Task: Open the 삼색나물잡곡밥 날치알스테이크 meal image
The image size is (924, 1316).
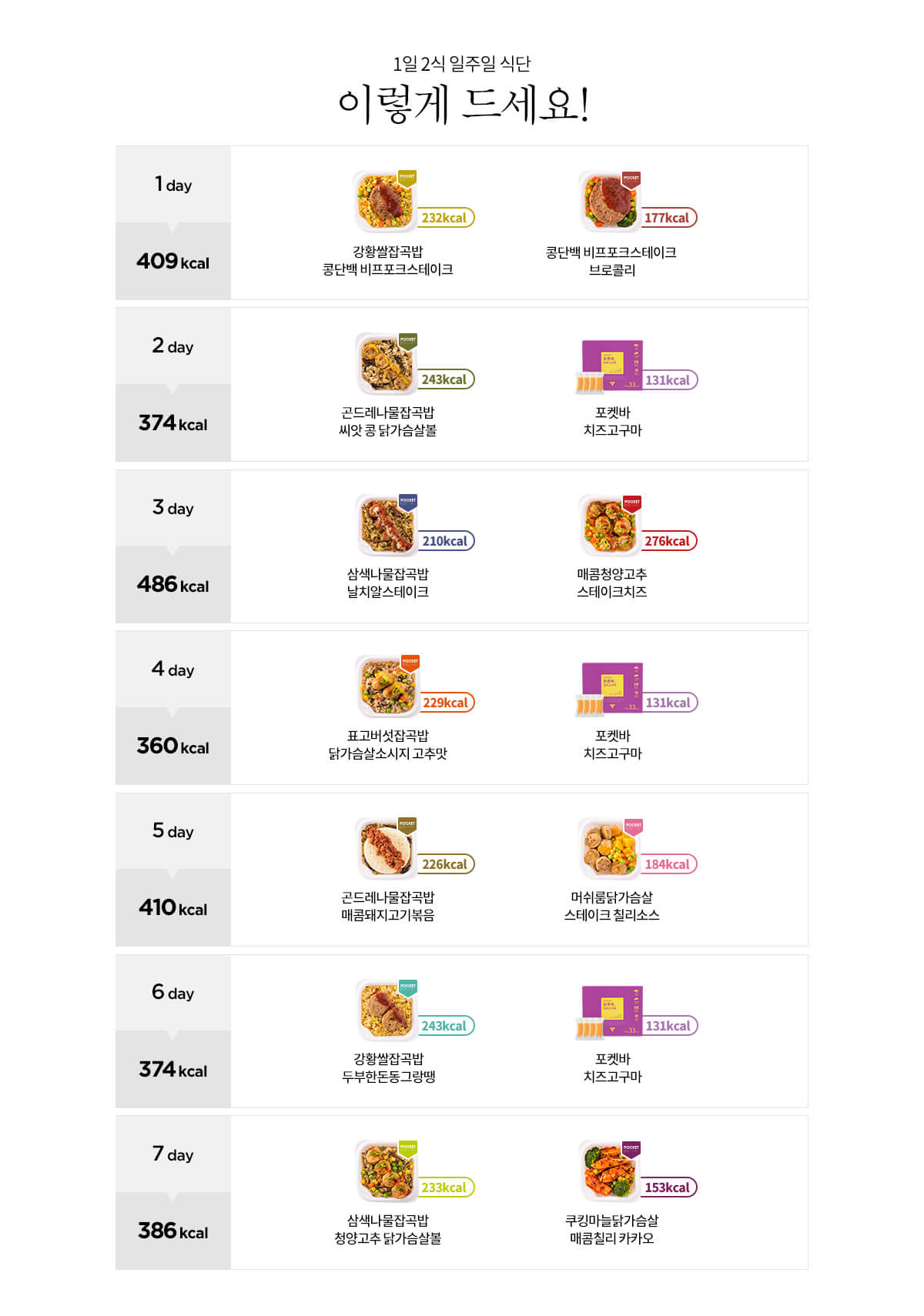Action: point(386,525)
